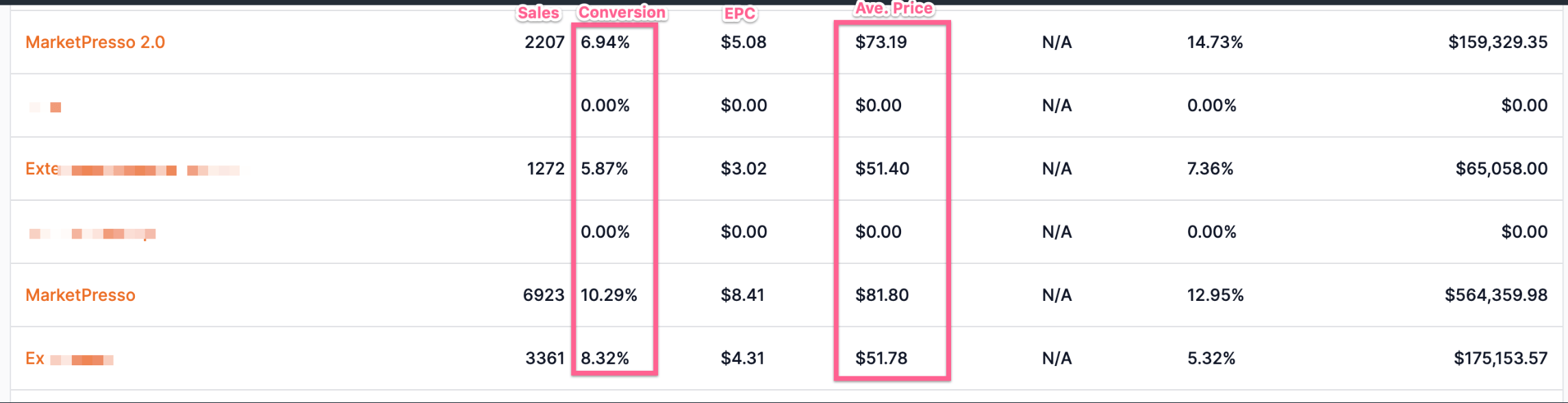1568x403 pixels.
Task: Click the pink Conversion column label
Action: 621,12
